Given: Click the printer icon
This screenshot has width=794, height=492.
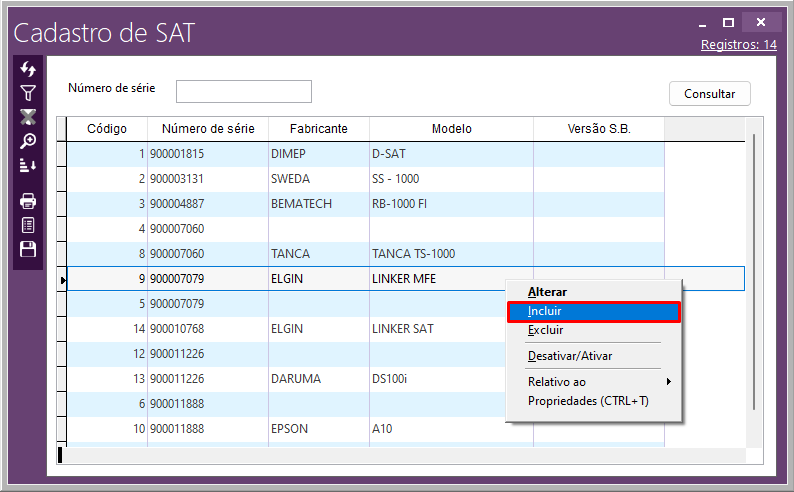Looking at the screenshot, I should [x=28, y=201].
